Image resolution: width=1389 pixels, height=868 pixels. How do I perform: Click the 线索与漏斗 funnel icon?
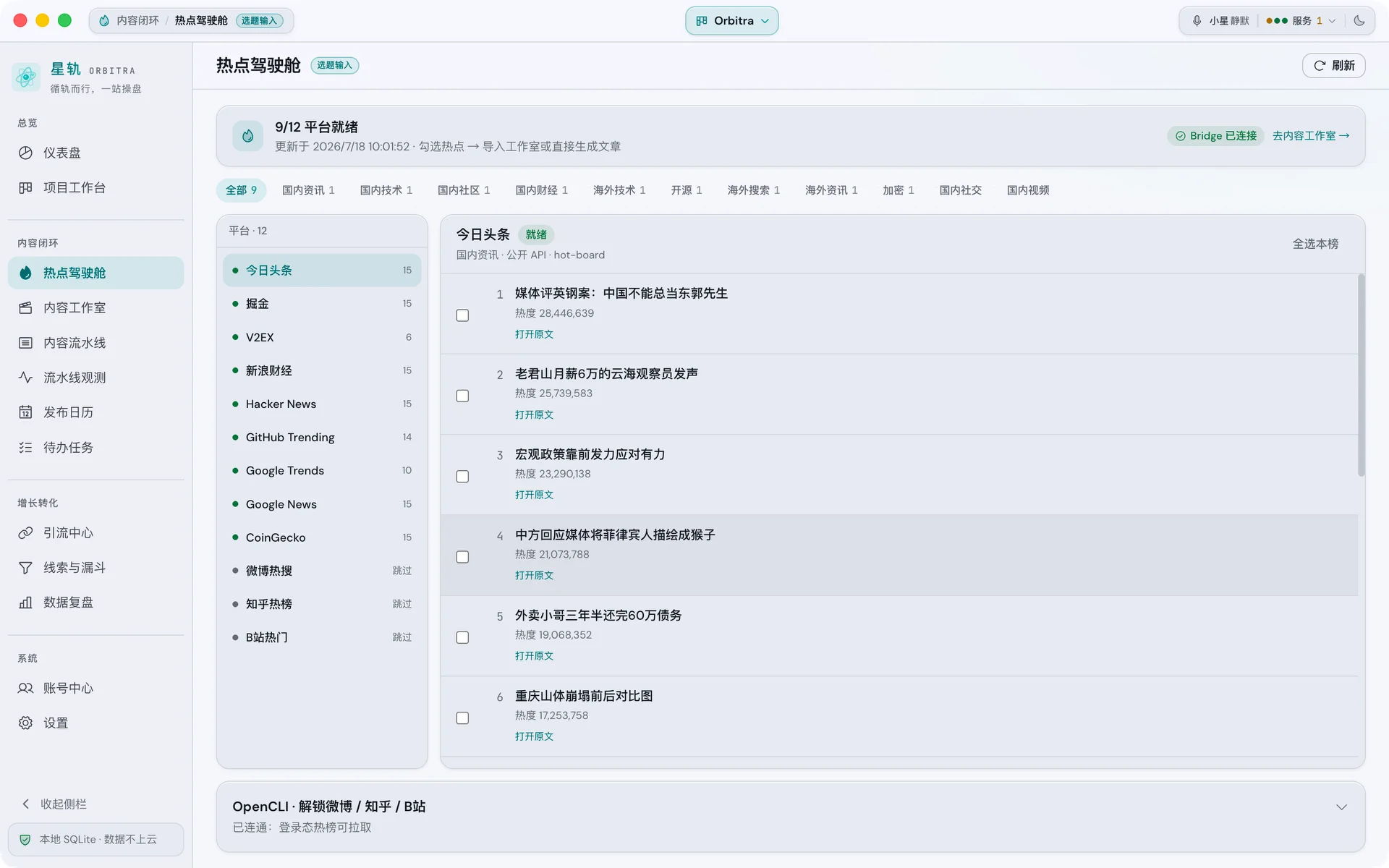[25, 568]
